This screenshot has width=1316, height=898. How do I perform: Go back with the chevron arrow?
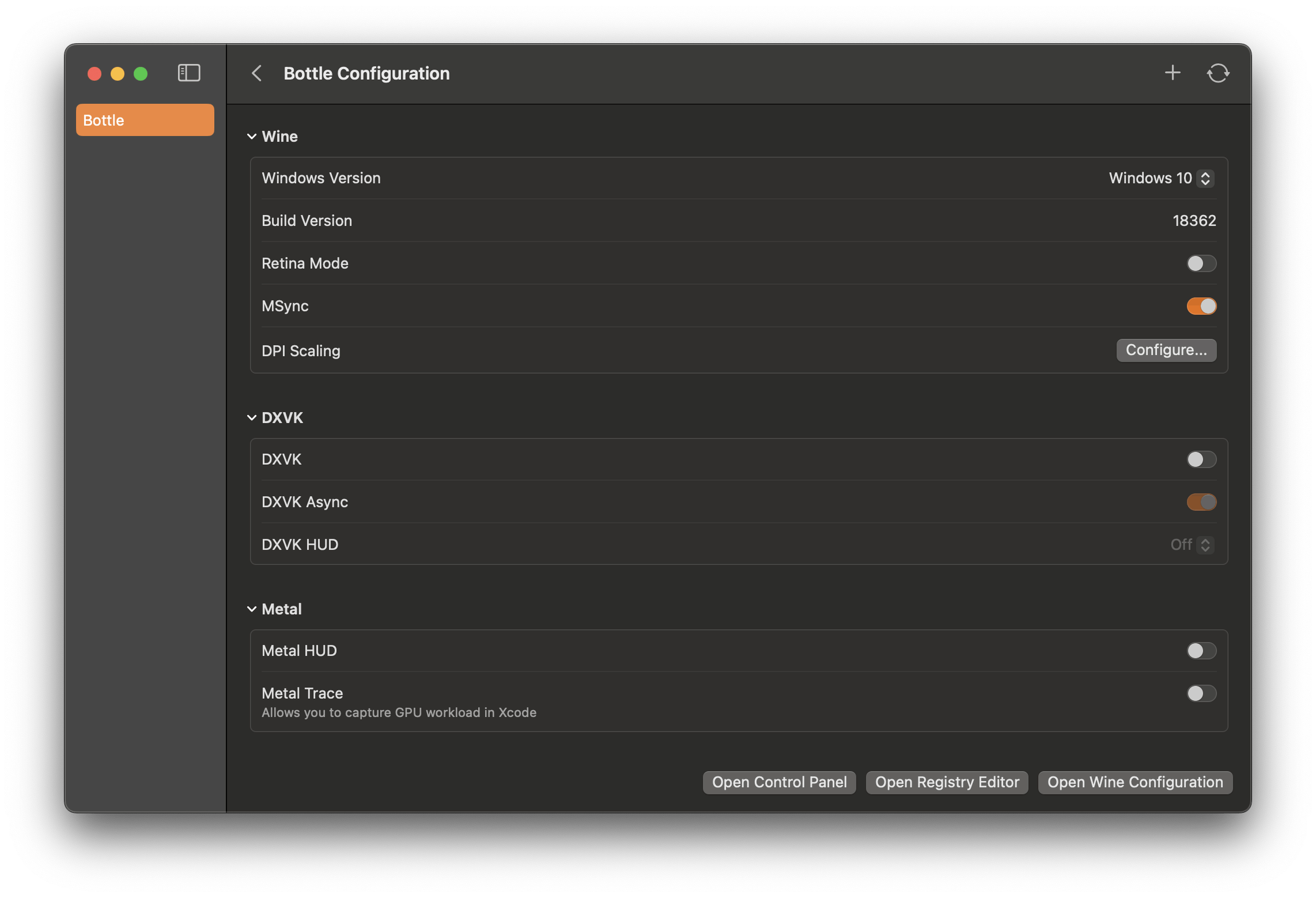257,73
